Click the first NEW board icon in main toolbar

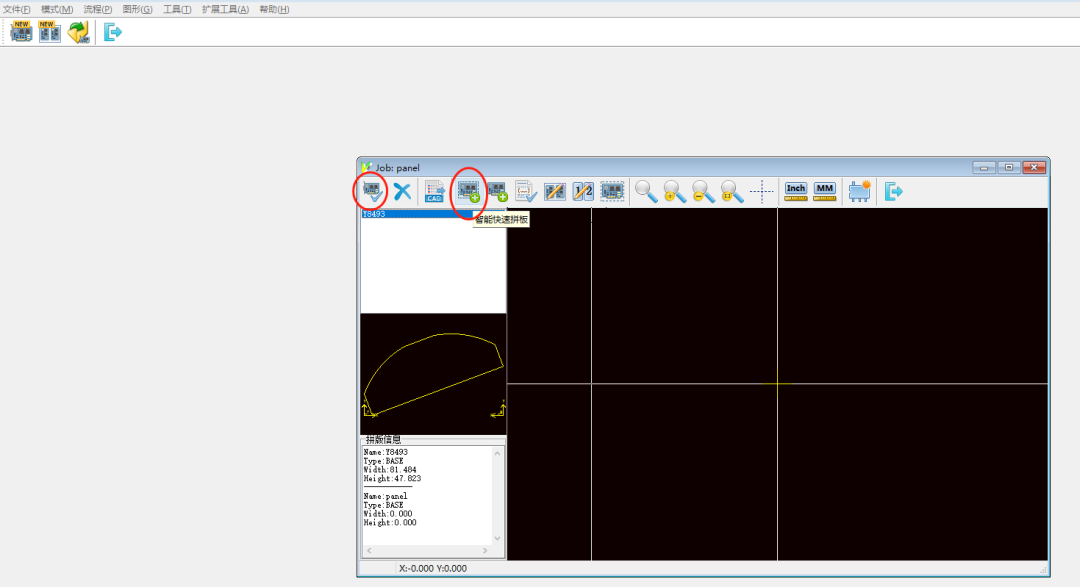(x=21, y=32)
